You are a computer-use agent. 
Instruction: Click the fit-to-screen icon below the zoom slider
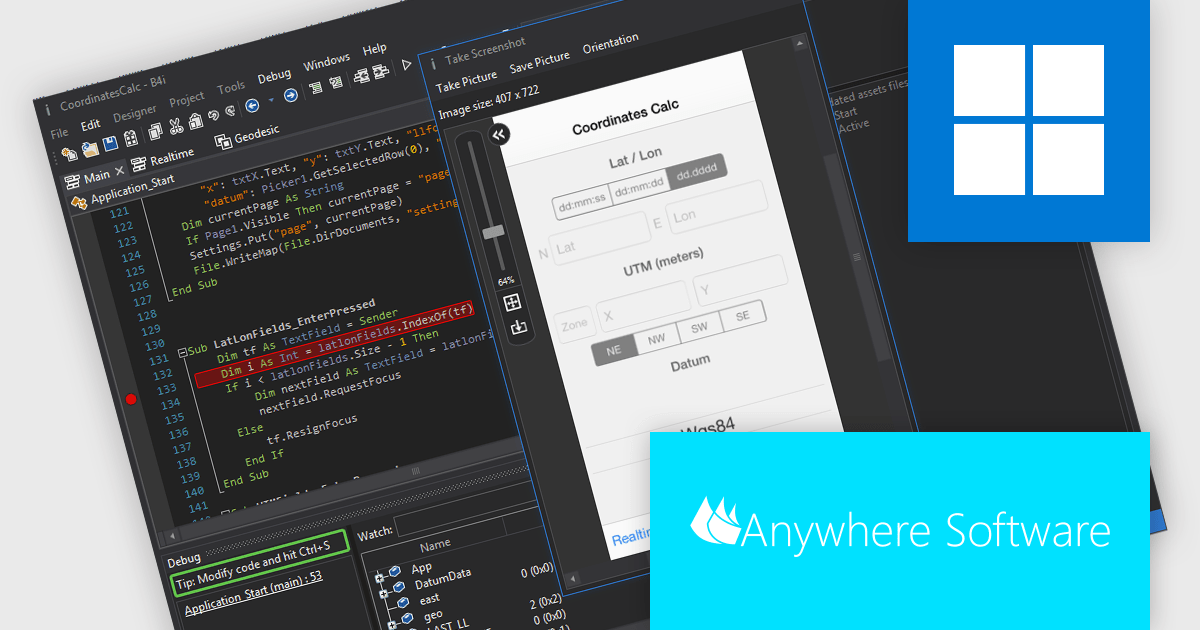[512, 301]
